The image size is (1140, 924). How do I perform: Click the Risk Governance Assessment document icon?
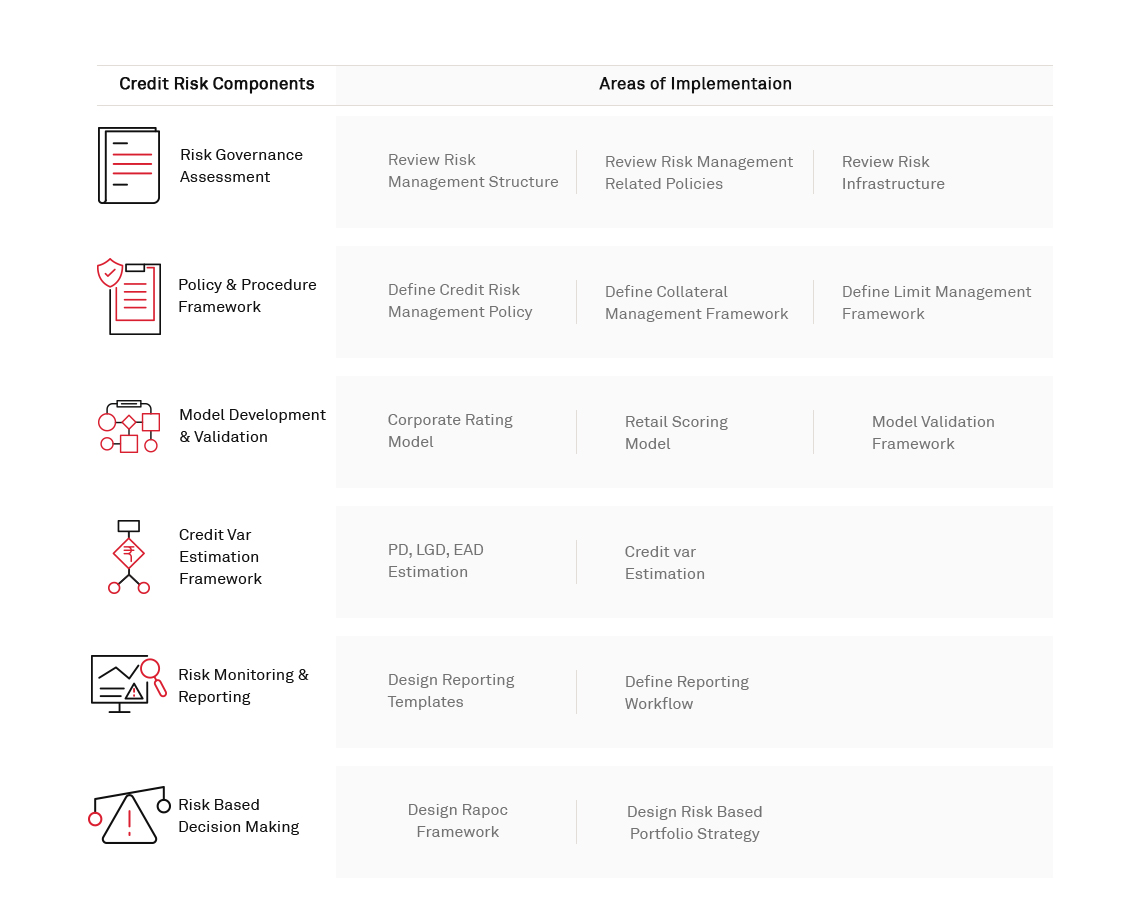(x=129, y=166)
